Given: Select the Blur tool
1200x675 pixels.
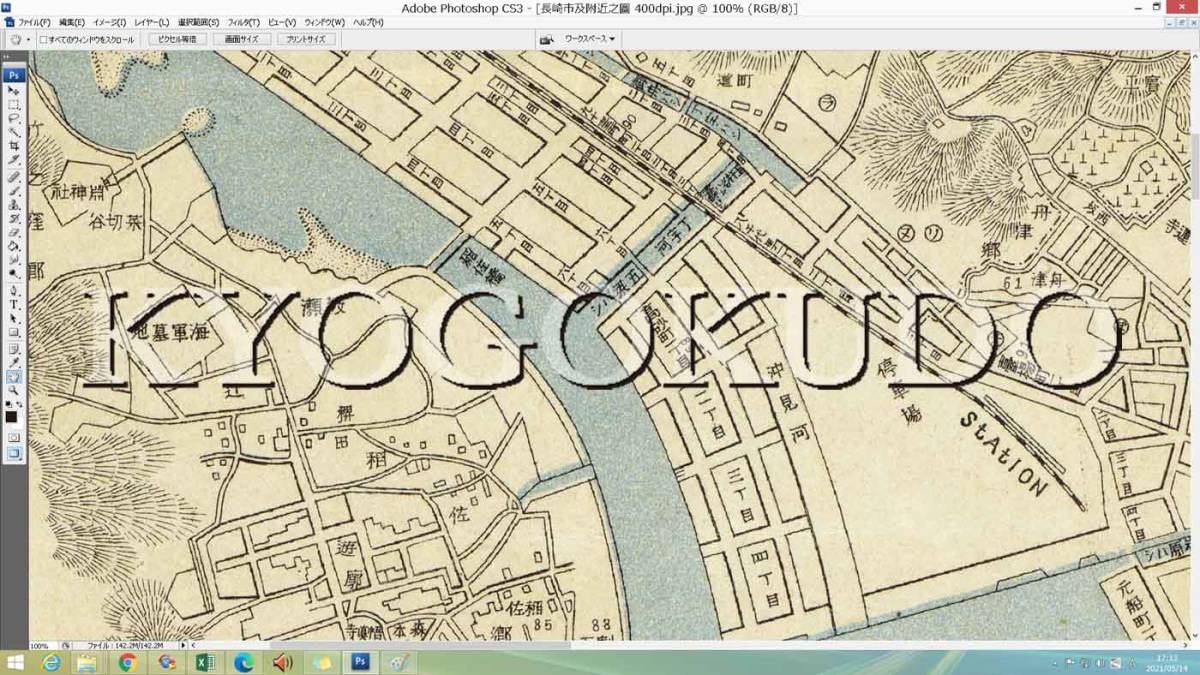Looking at the screenshot, I should (15, 259).
